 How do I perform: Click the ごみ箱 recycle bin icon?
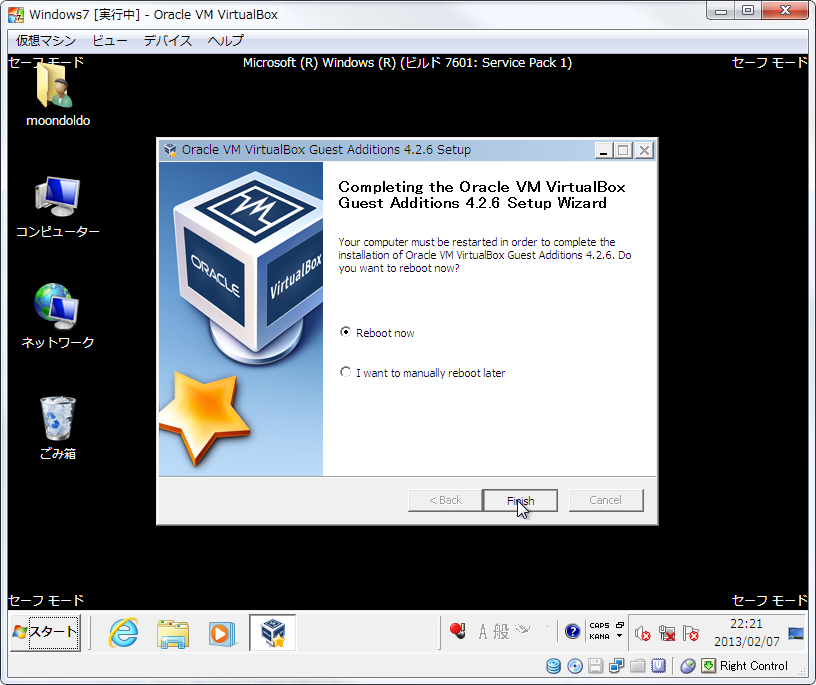tap(57, 422)
